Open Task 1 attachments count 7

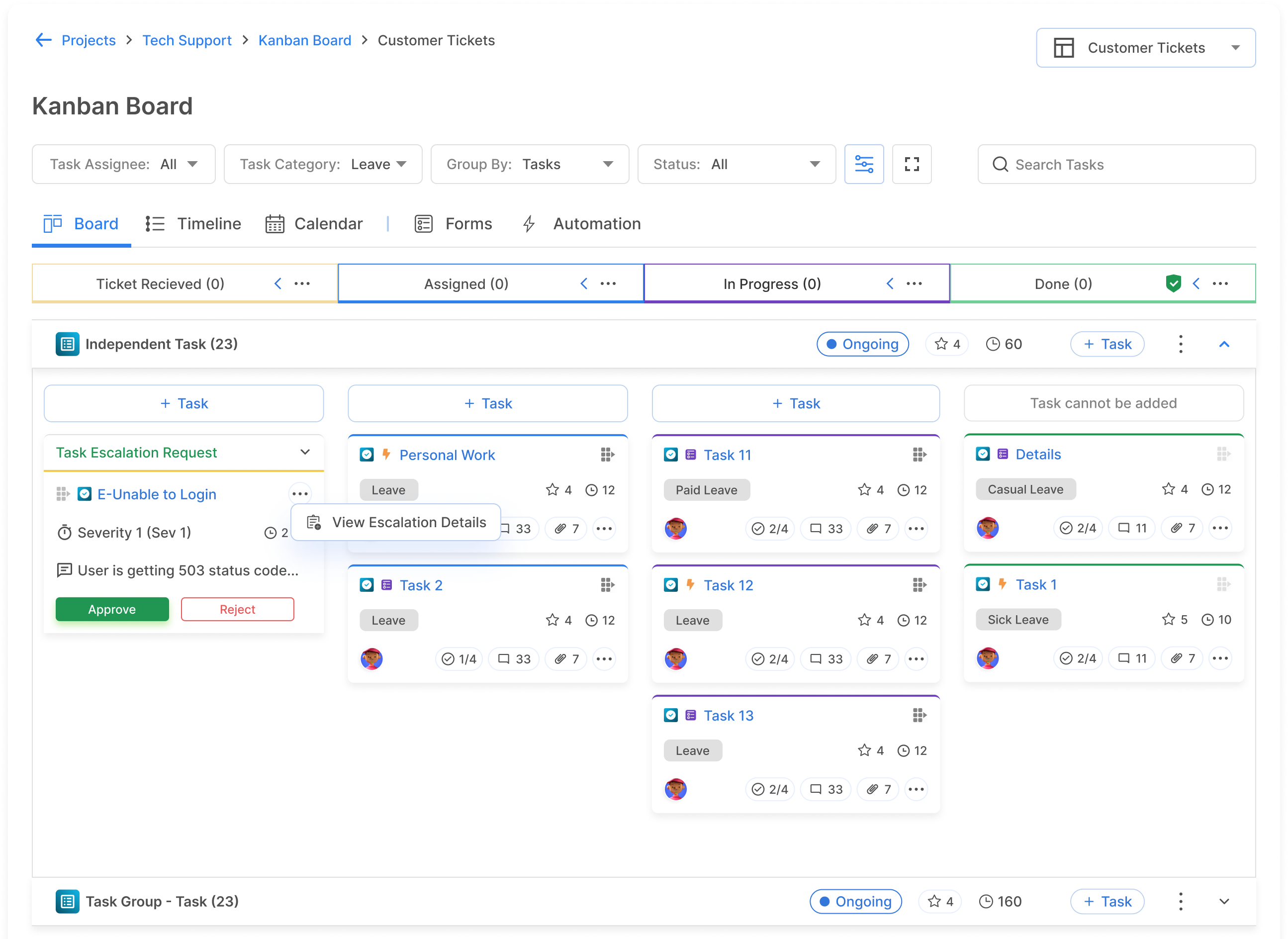tap(1182, 658)
